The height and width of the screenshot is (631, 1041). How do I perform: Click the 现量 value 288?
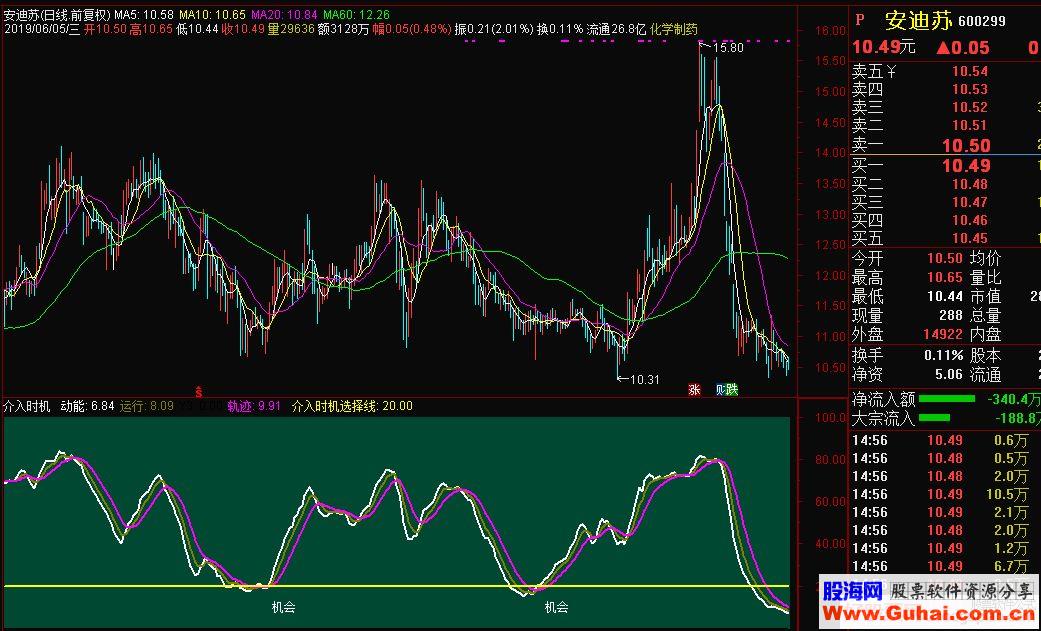point(951,316)
